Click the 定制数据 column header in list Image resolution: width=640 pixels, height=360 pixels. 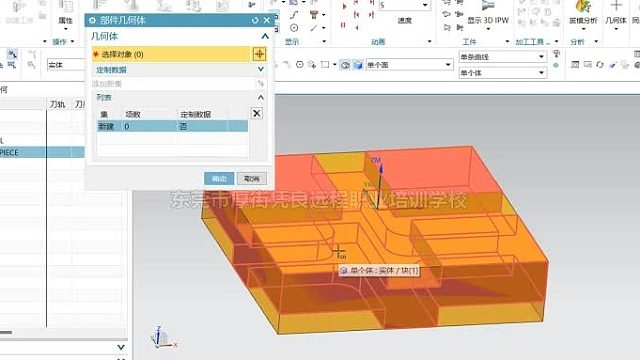click(196, 114)
